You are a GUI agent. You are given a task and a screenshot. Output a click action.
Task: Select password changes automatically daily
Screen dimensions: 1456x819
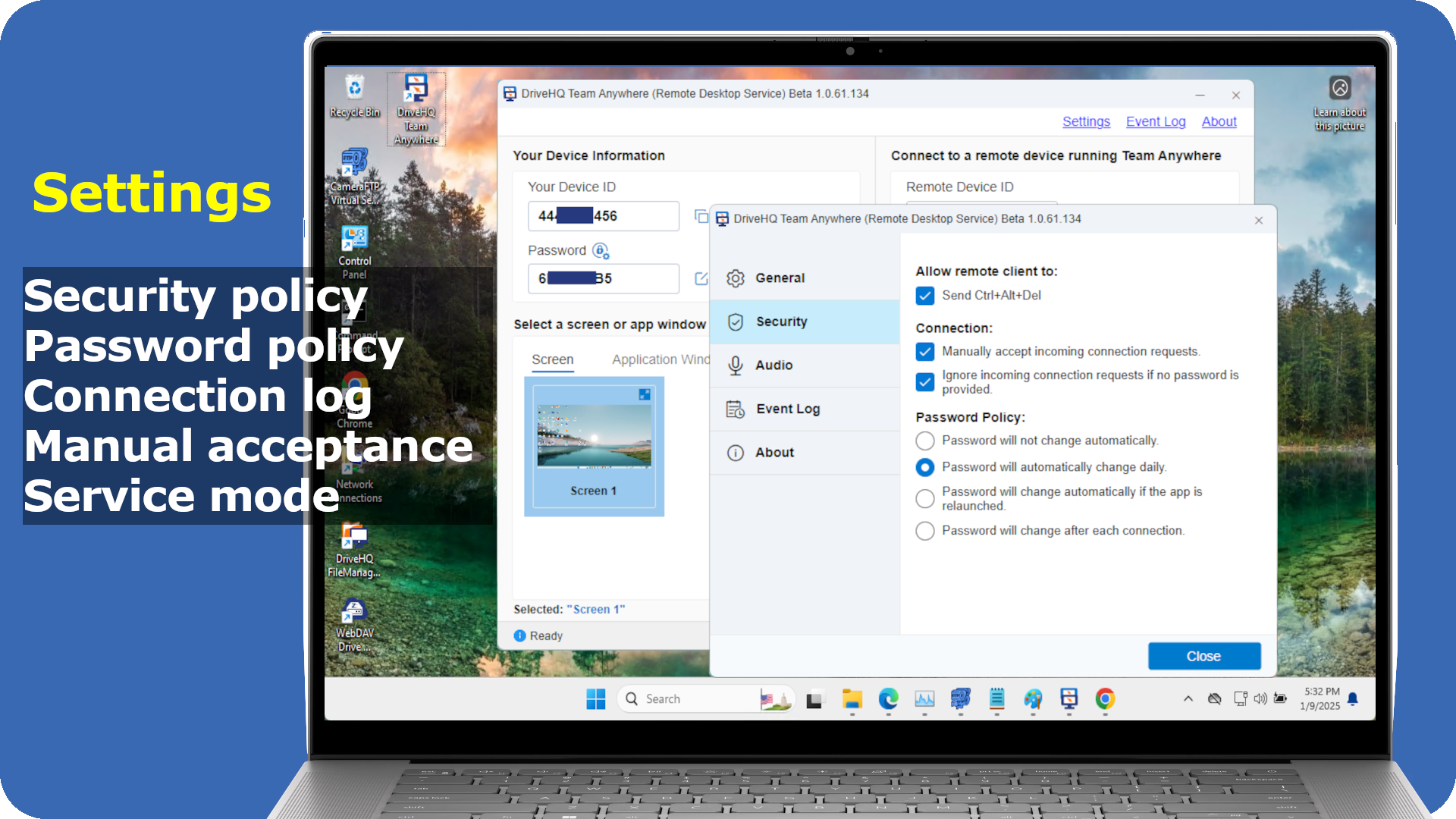tap(925, 467)
